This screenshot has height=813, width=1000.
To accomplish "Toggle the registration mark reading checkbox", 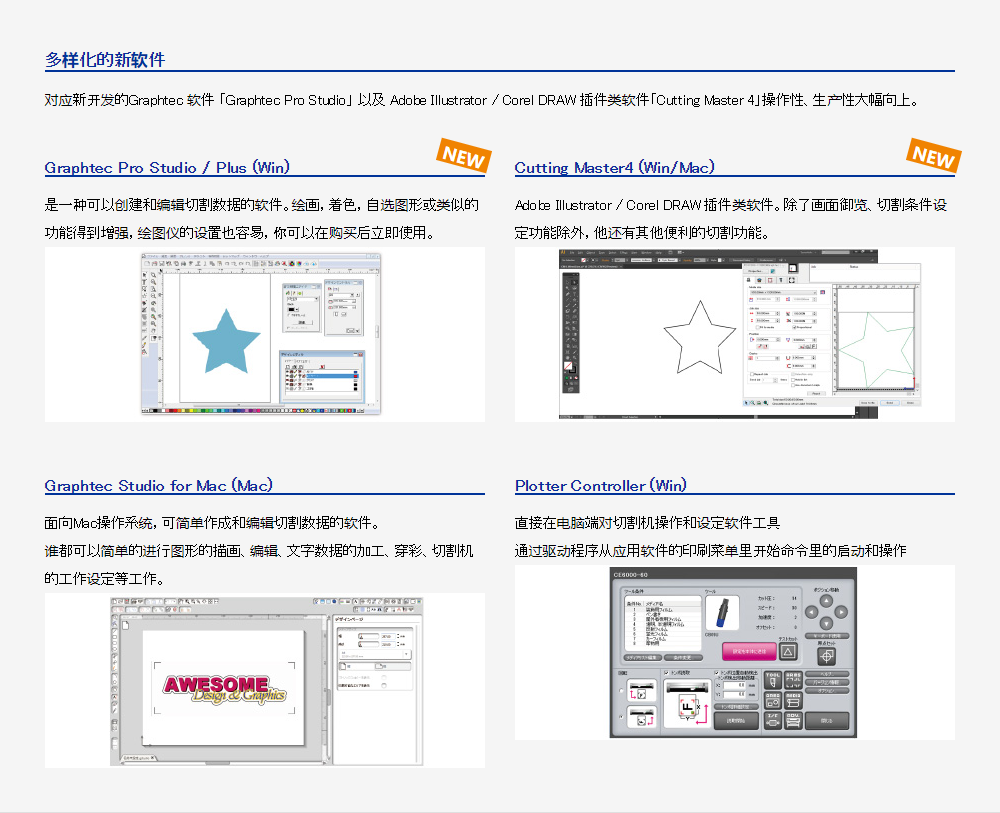I will (667, 673).
